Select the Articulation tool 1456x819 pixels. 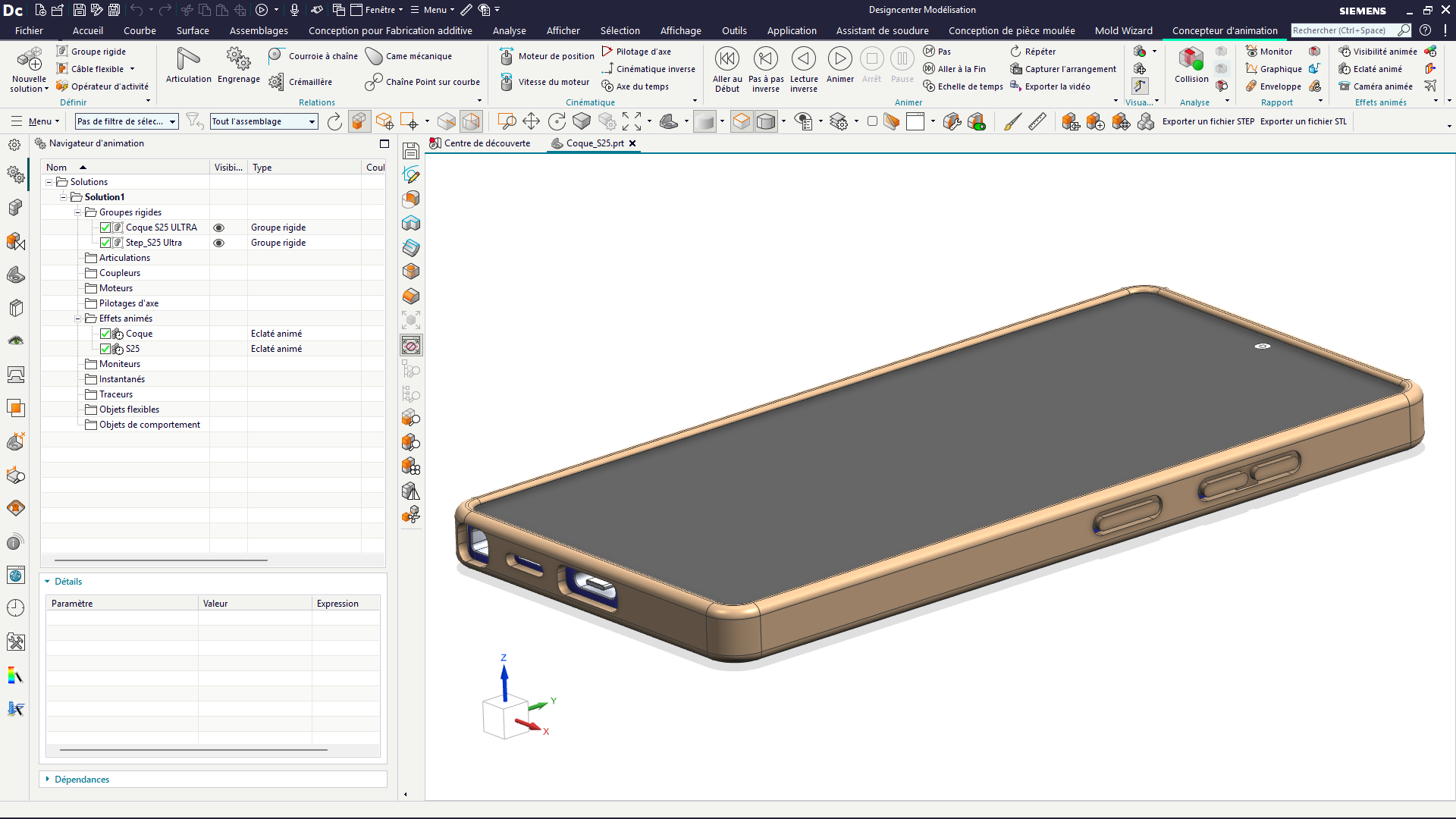pos(188,64)
